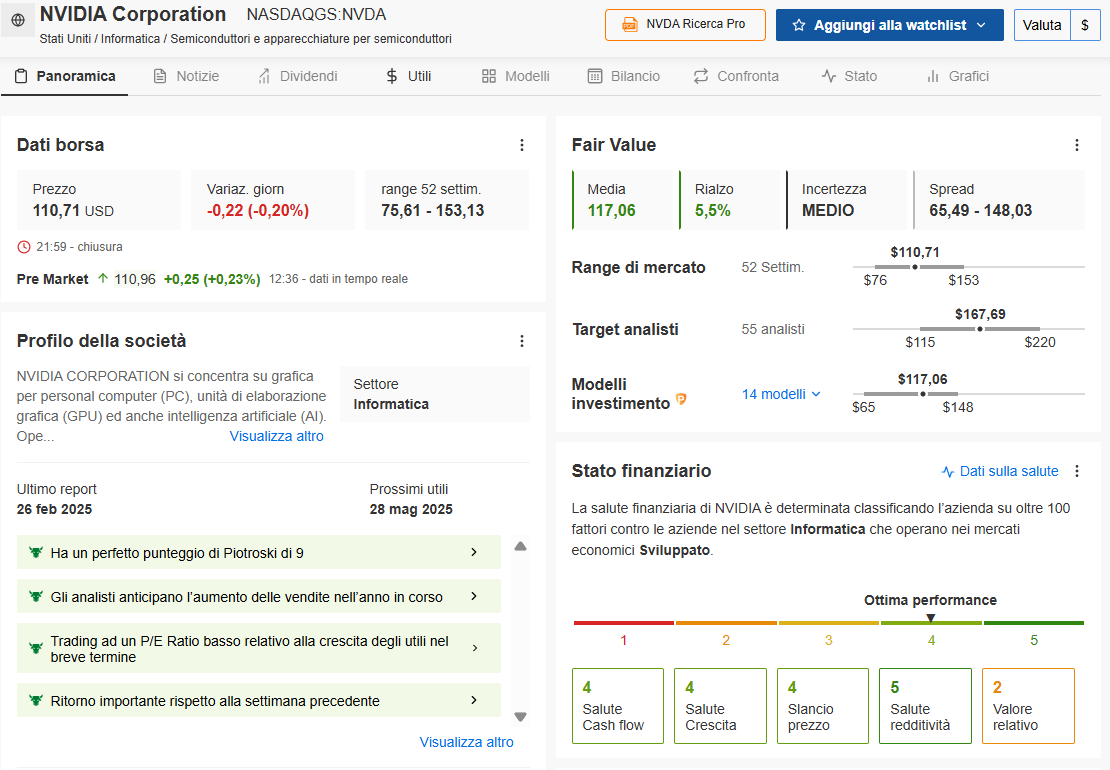
Task: Click the document icon on the Notizie tab
Action: point(160,76)
